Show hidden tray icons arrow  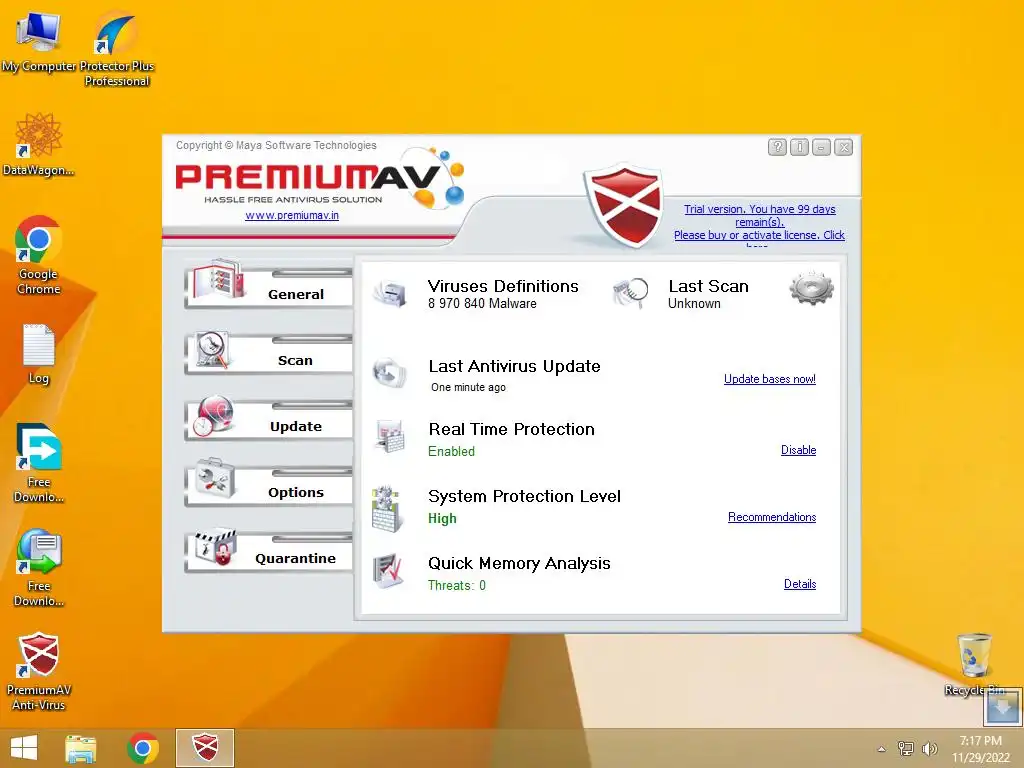[882, 749]
